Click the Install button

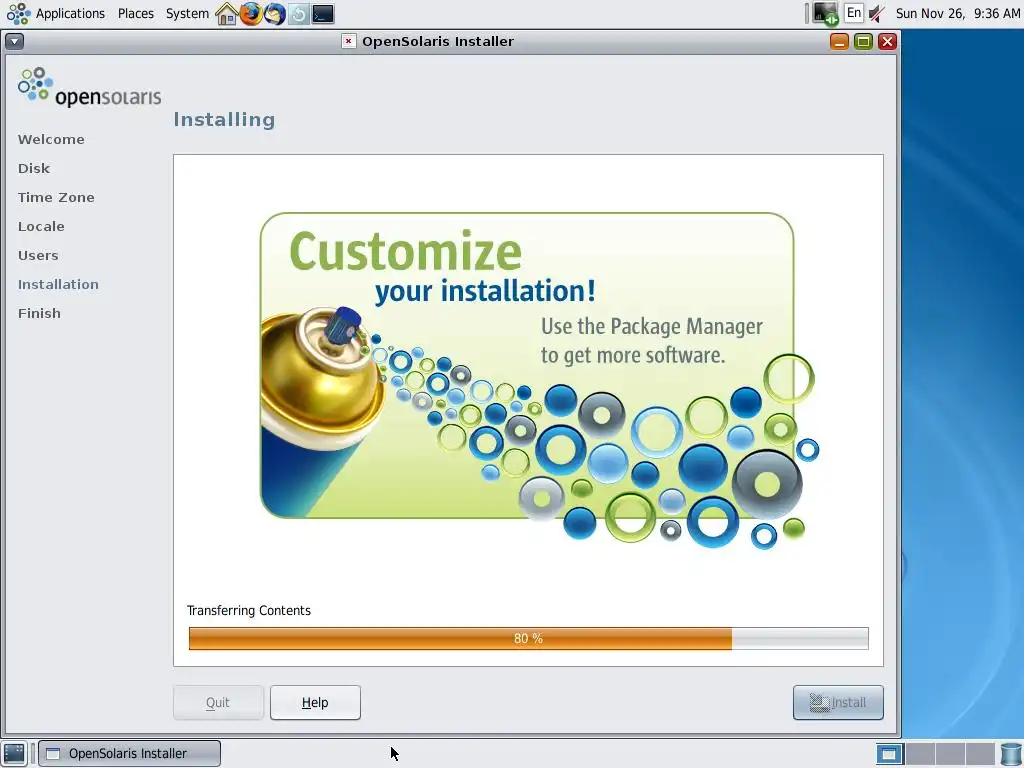point(838,703)
